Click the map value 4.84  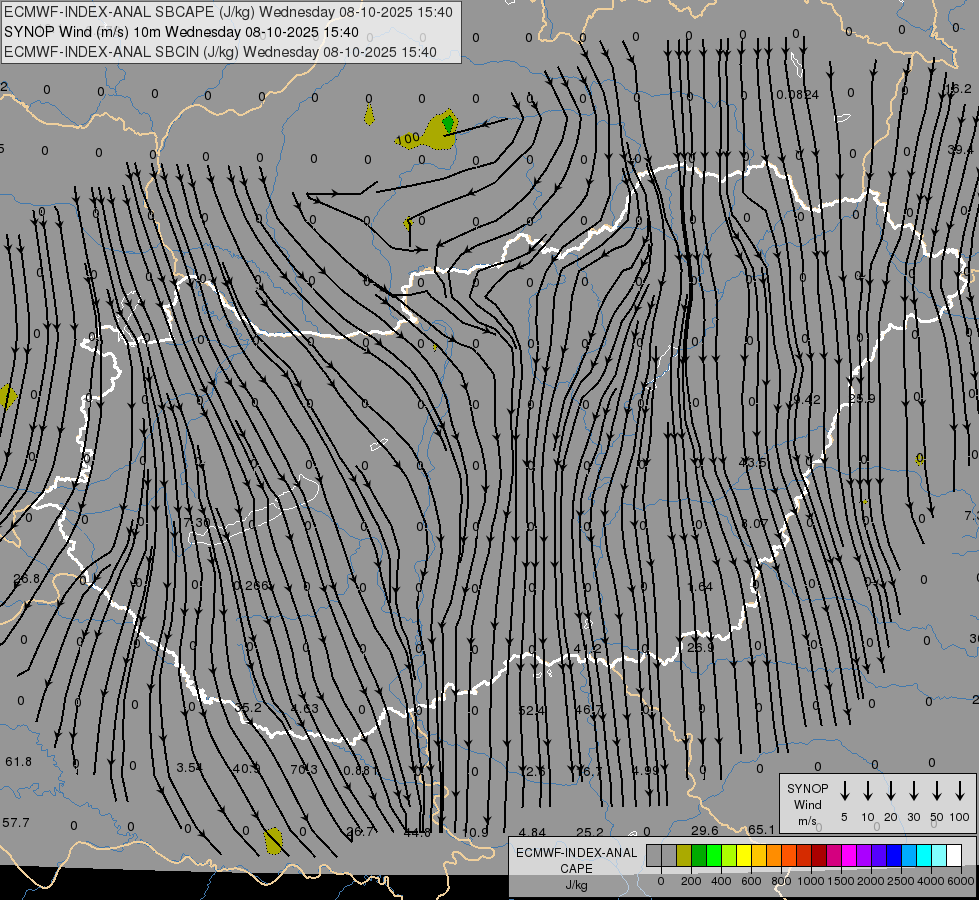coord(532,832)
